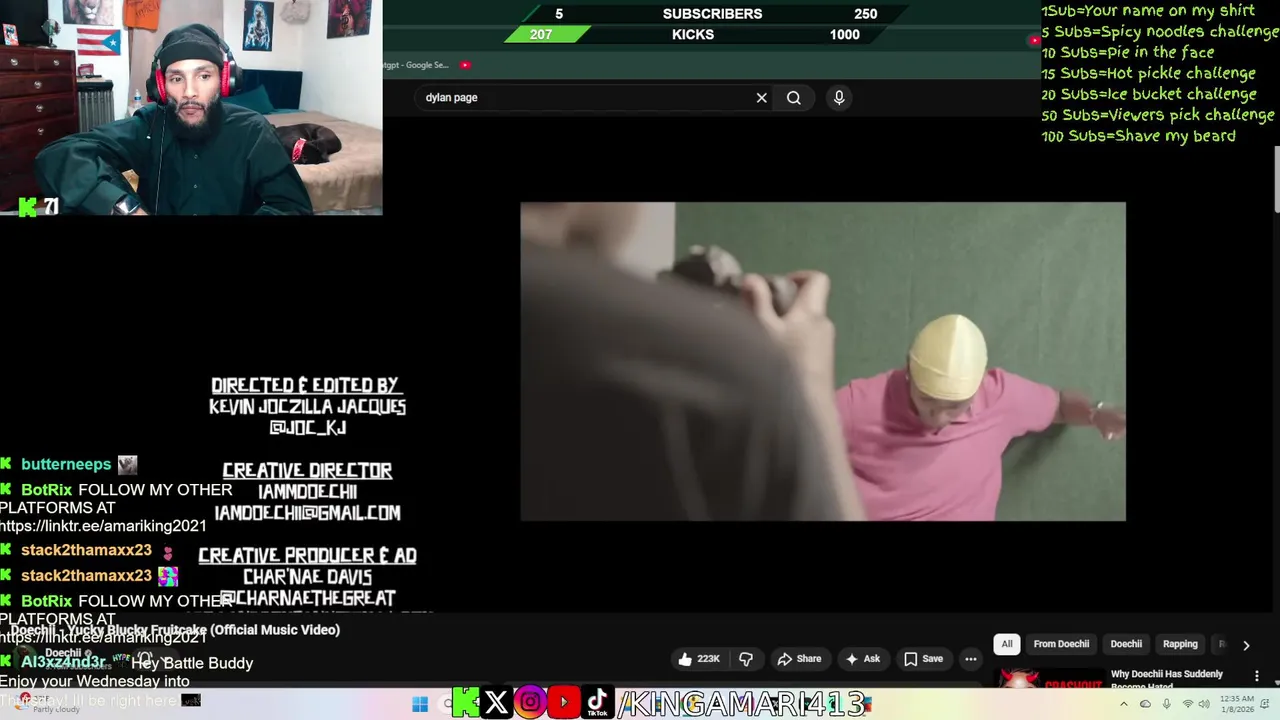Clear the 'dylan page' search text
This screenshot has height=720, width=1280.
pyautogui.click(x=761, y=97)
